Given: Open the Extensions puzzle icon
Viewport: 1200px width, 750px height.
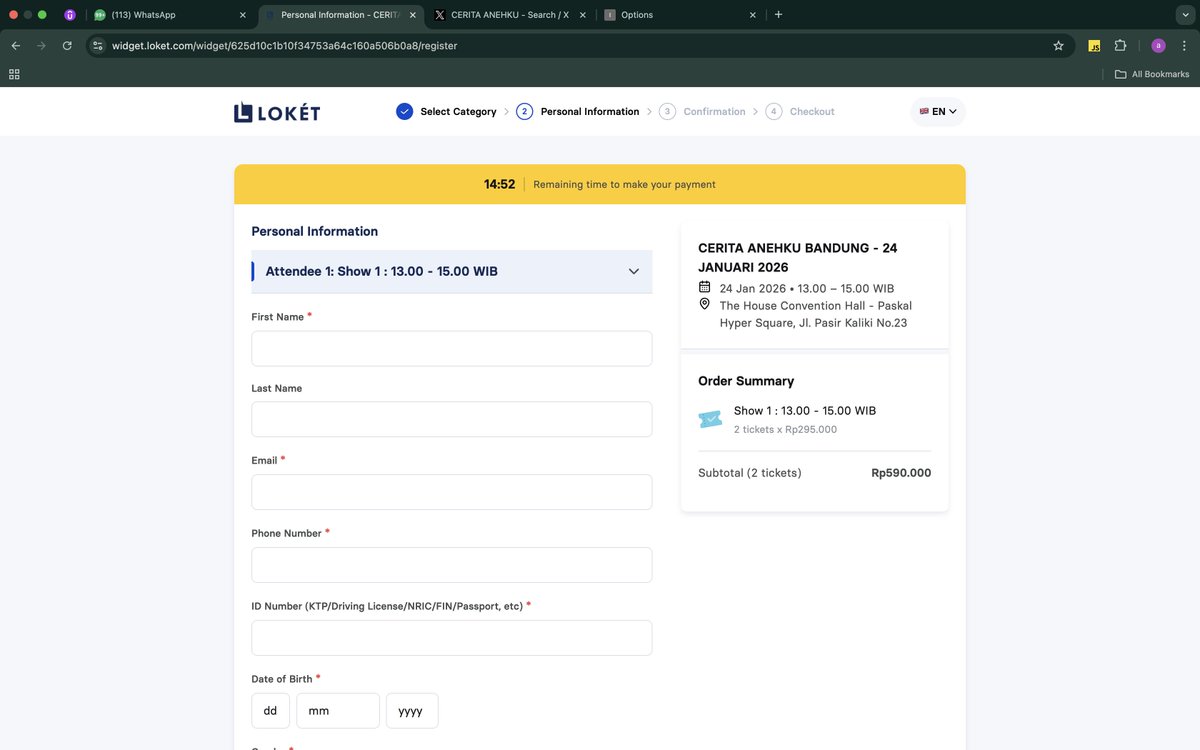Looking at the screenshot, I should click(x=1120, y=45).
